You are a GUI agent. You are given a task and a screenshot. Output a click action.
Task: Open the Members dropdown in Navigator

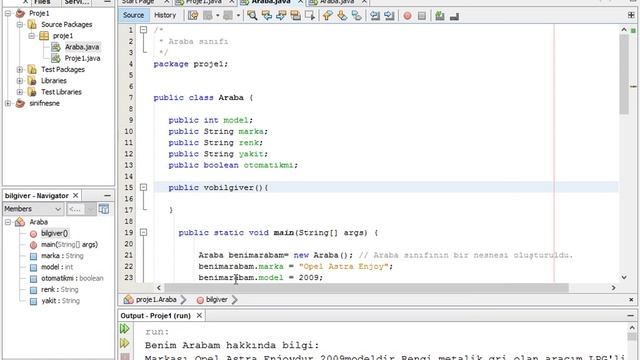coord(33,209)
